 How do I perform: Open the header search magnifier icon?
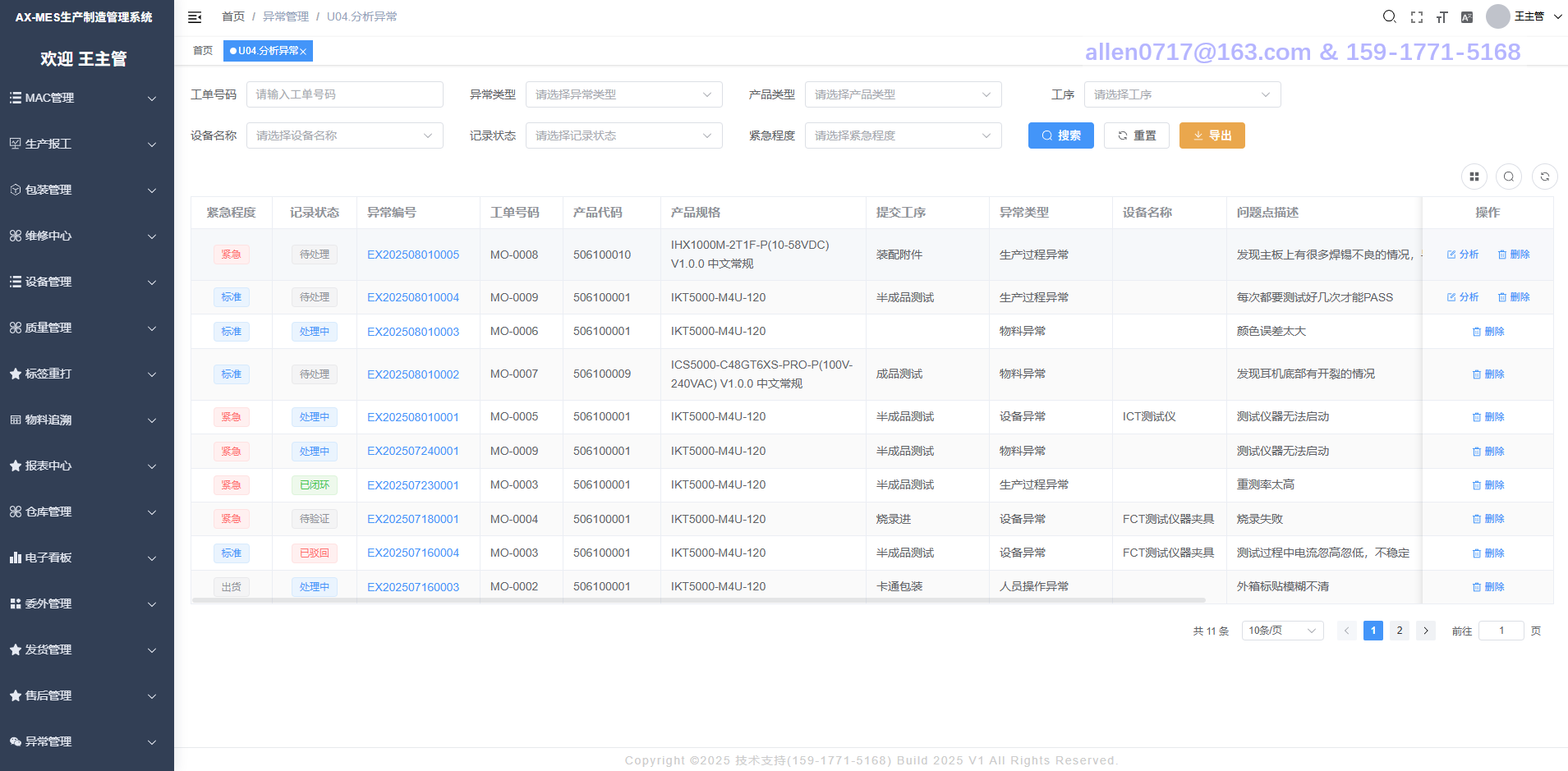[x=1389, y=16]
